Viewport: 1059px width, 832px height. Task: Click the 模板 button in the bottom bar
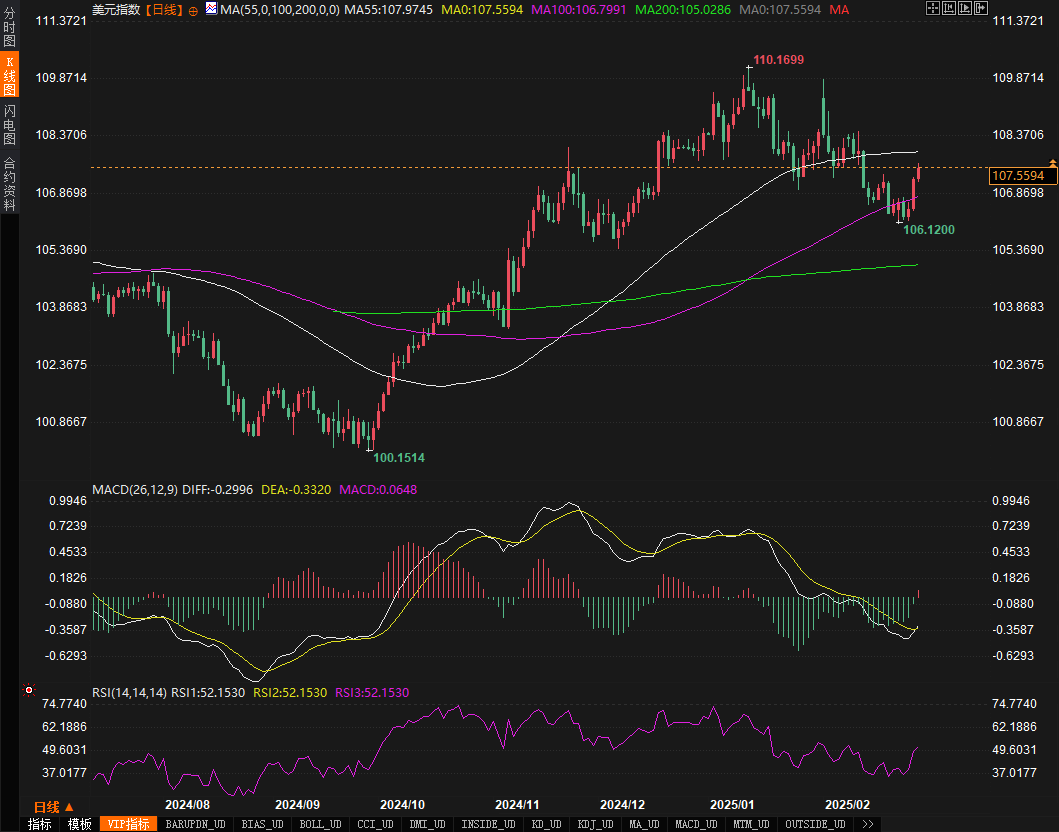tap(79, 824)
